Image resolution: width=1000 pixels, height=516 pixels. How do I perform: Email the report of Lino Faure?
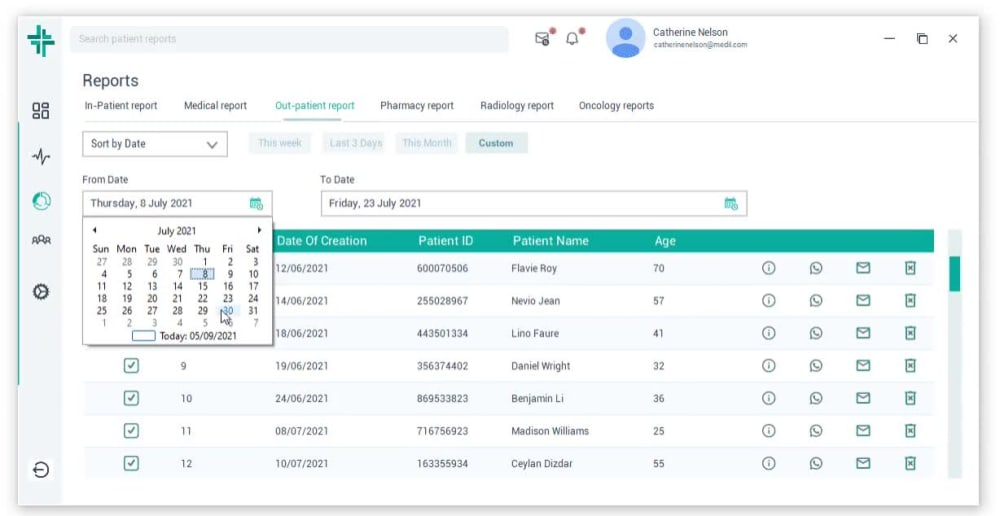coord(863,333)
